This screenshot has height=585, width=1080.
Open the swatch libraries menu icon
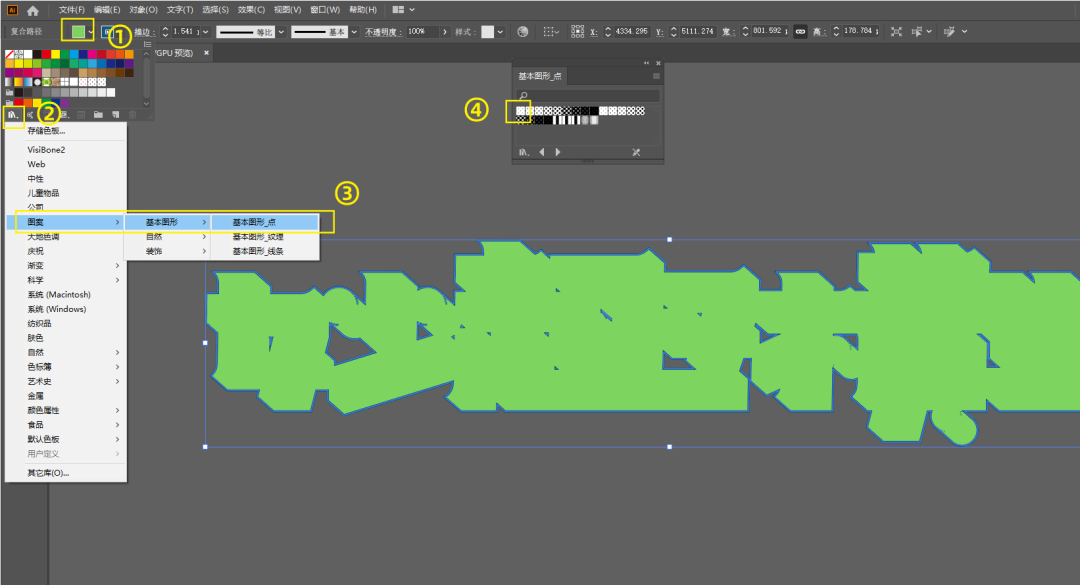pos(13,115)
